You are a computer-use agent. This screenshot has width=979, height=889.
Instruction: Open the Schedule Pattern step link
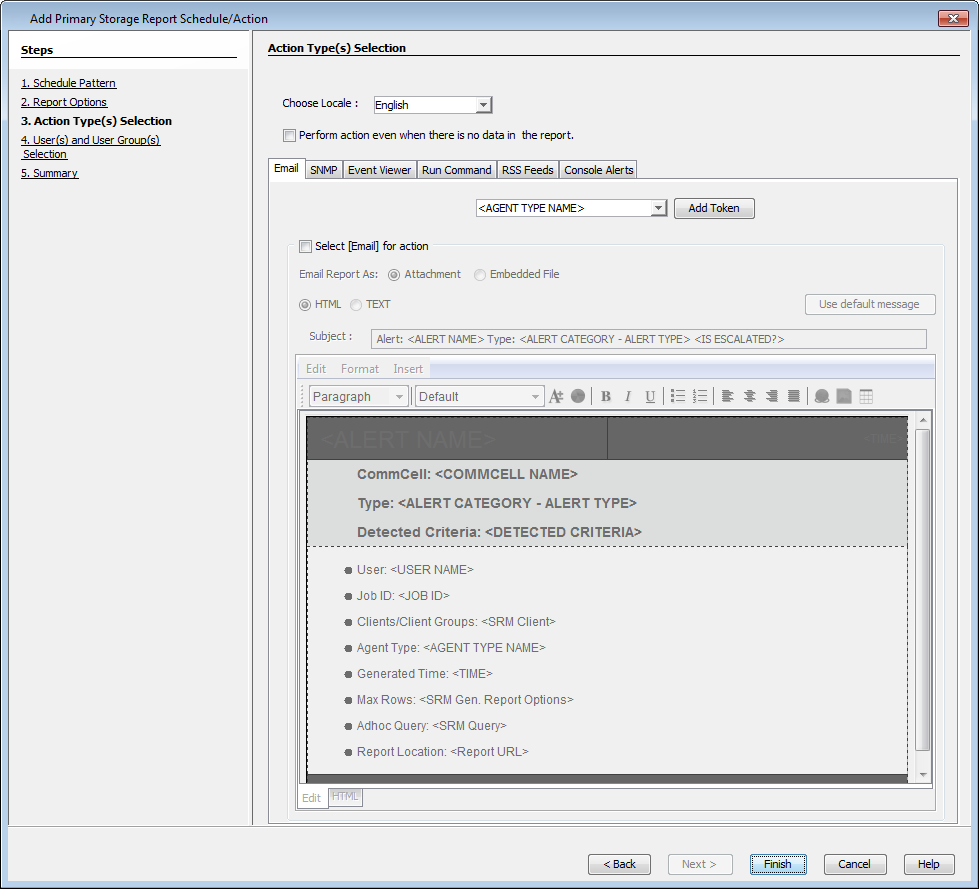click(68, 83)
